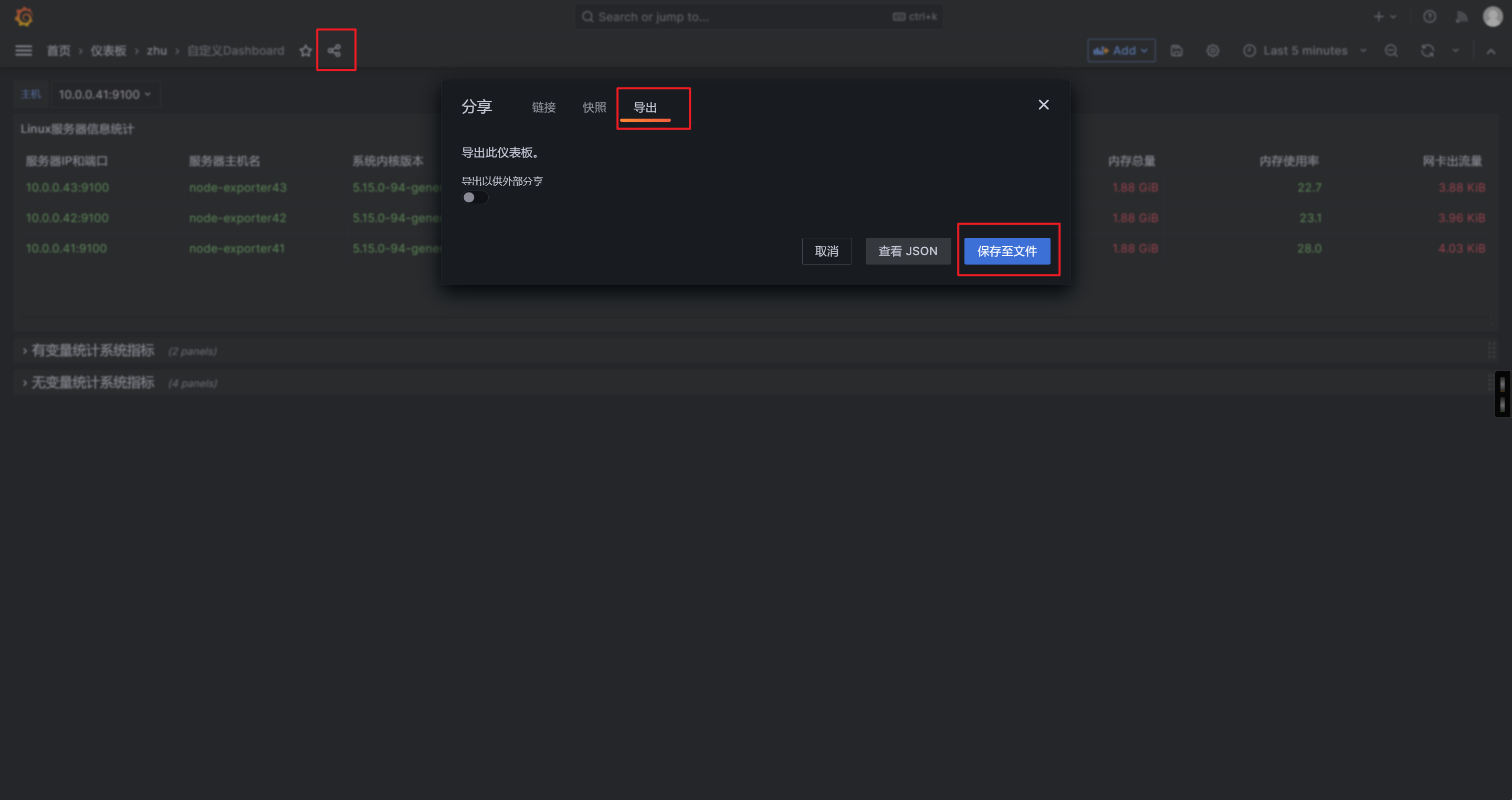Click the 取消 button

click(x=826, y=251)
